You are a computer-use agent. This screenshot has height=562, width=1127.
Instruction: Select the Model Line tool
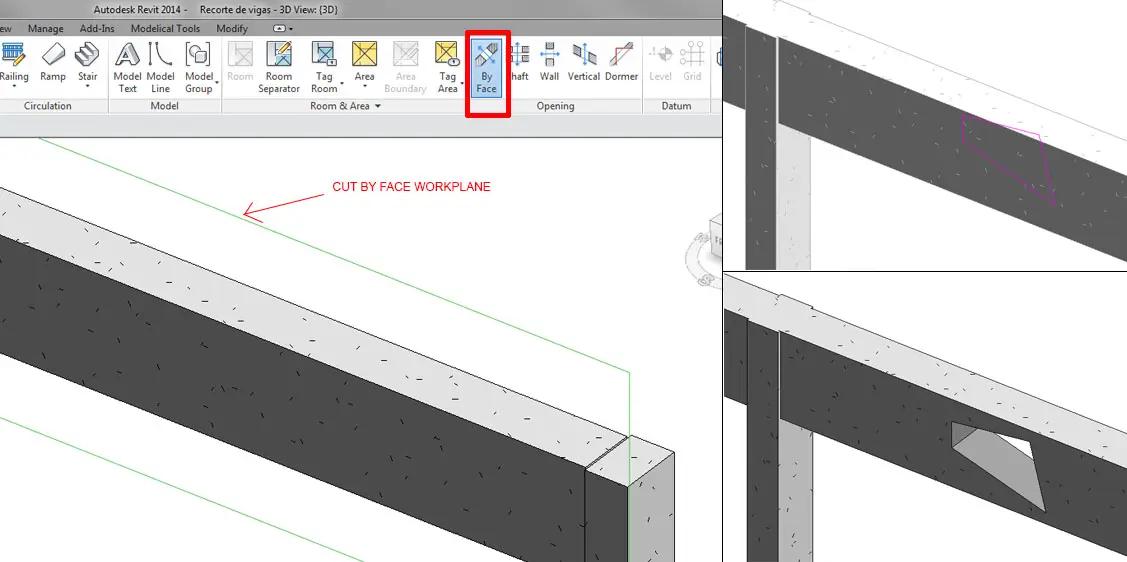click(161, 67)
